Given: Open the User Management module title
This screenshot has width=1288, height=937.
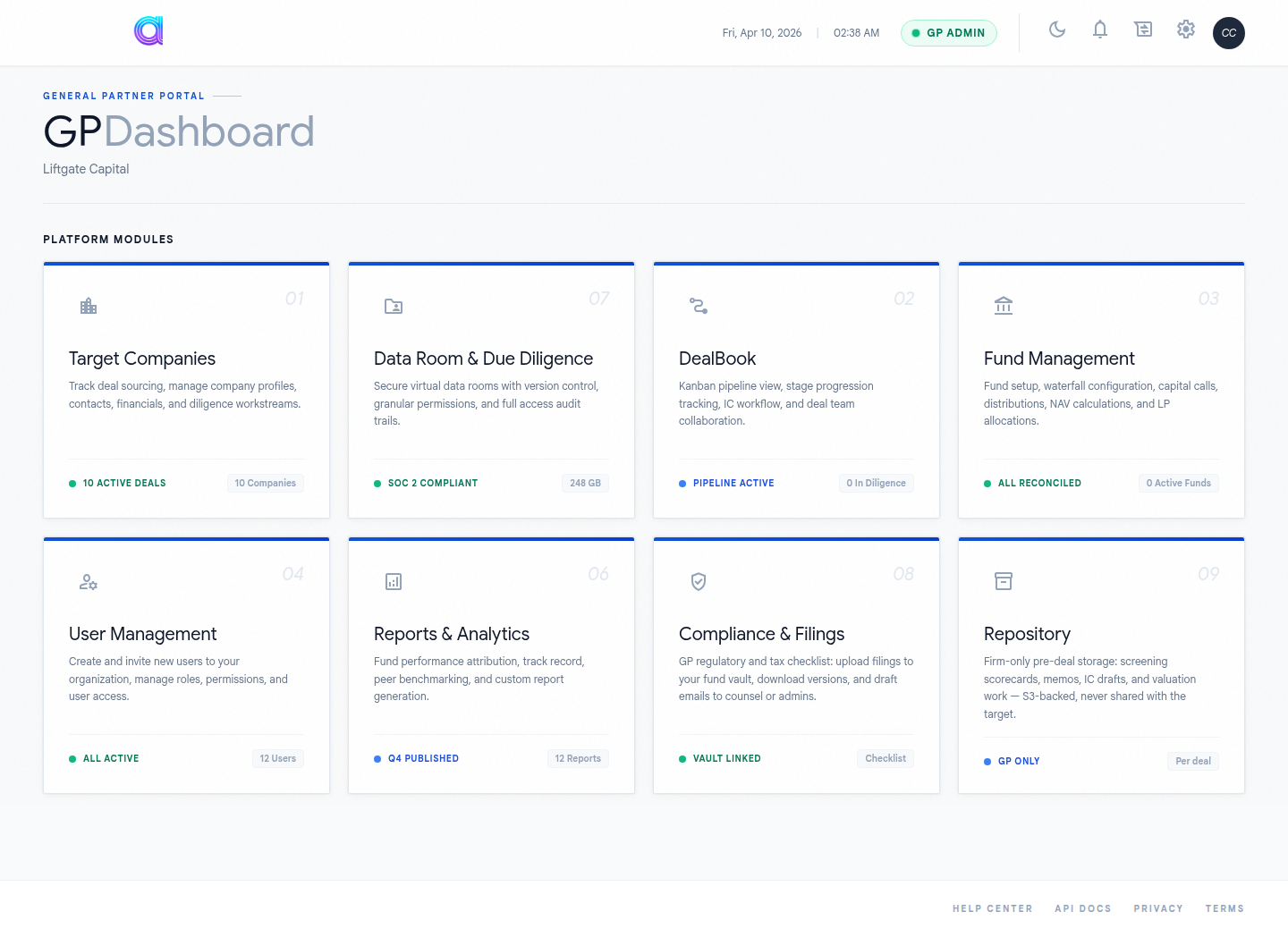Looking at the screenshot, I should [x=142, y=634].
